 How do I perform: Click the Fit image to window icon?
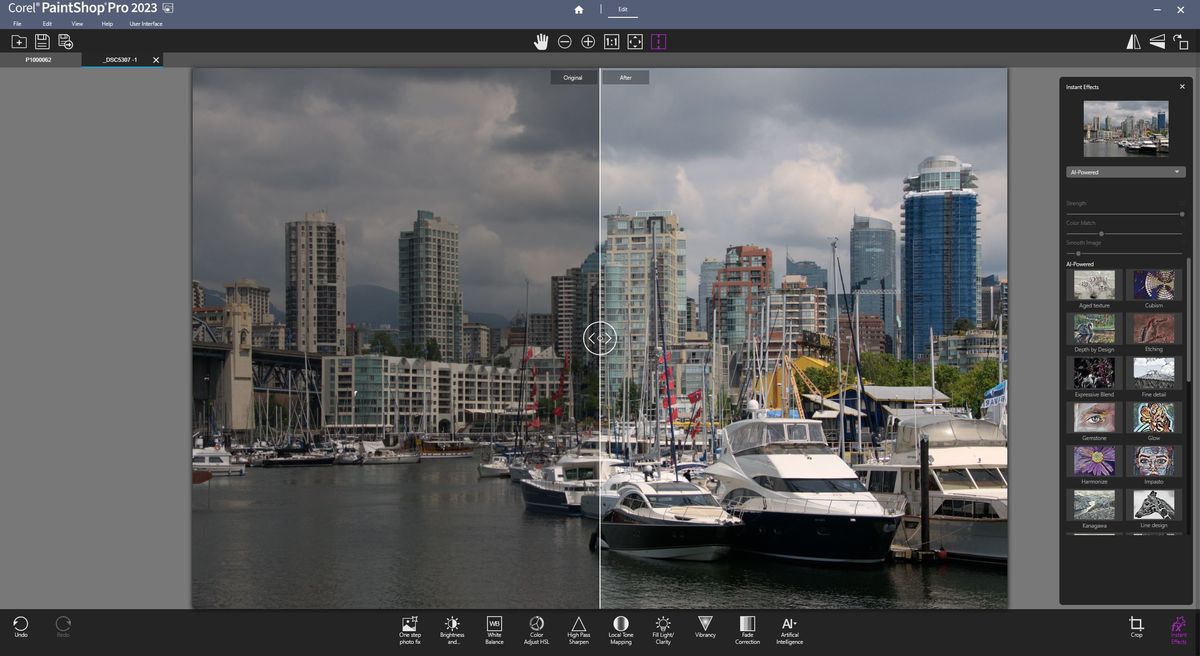[635, 41]
